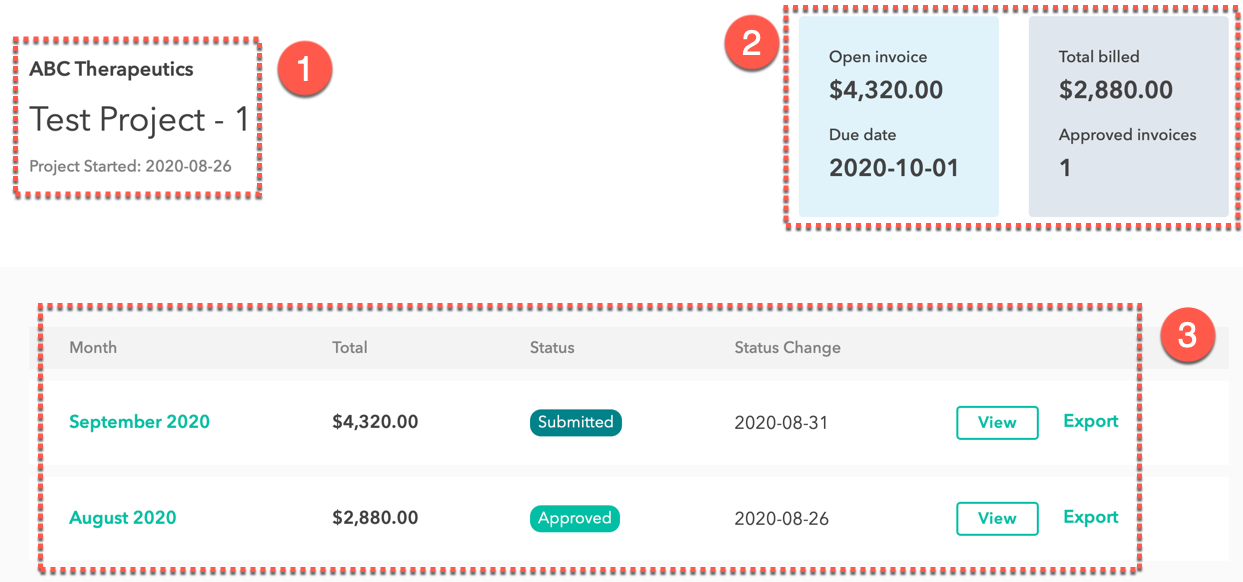1243x582 pixels.
Task: Click the red annotation badge number 1
Action: [303, 70]
